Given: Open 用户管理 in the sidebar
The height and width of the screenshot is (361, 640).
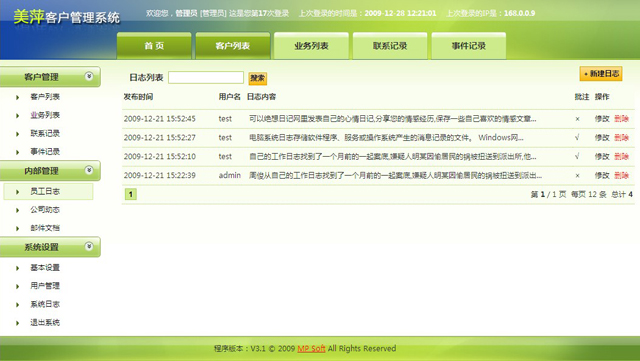Looking at the screenshot, I should click(45, 286).
